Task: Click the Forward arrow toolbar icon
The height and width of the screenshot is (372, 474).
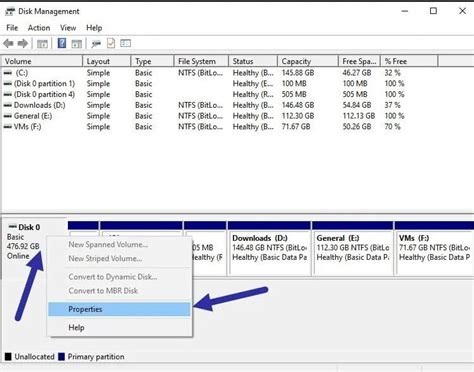Action: click(x=23, y=43)
